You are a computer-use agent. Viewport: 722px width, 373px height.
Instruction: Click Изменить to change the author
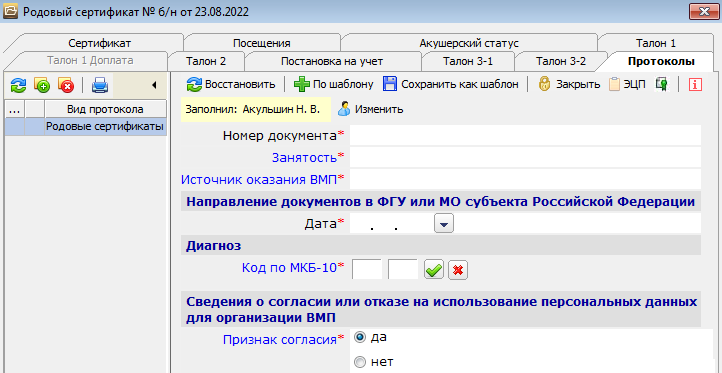371,109
